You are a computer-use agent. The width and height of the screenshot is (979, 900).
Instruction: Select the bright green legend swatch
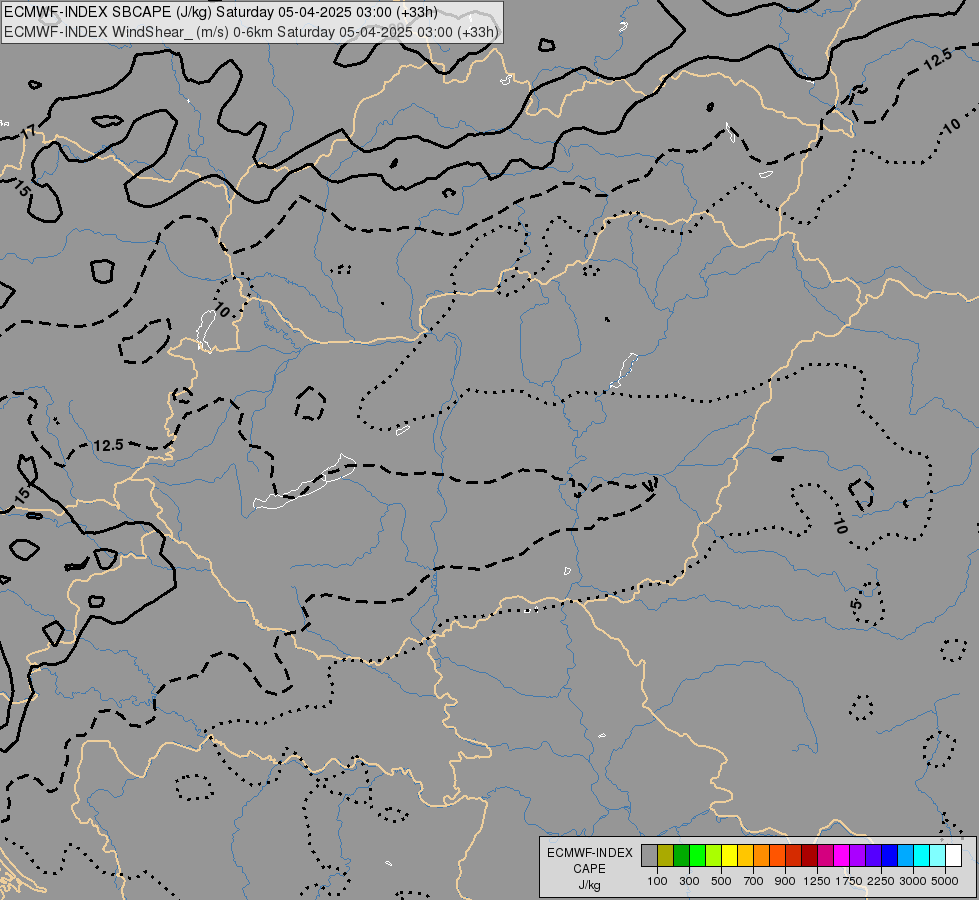(697, 856)
